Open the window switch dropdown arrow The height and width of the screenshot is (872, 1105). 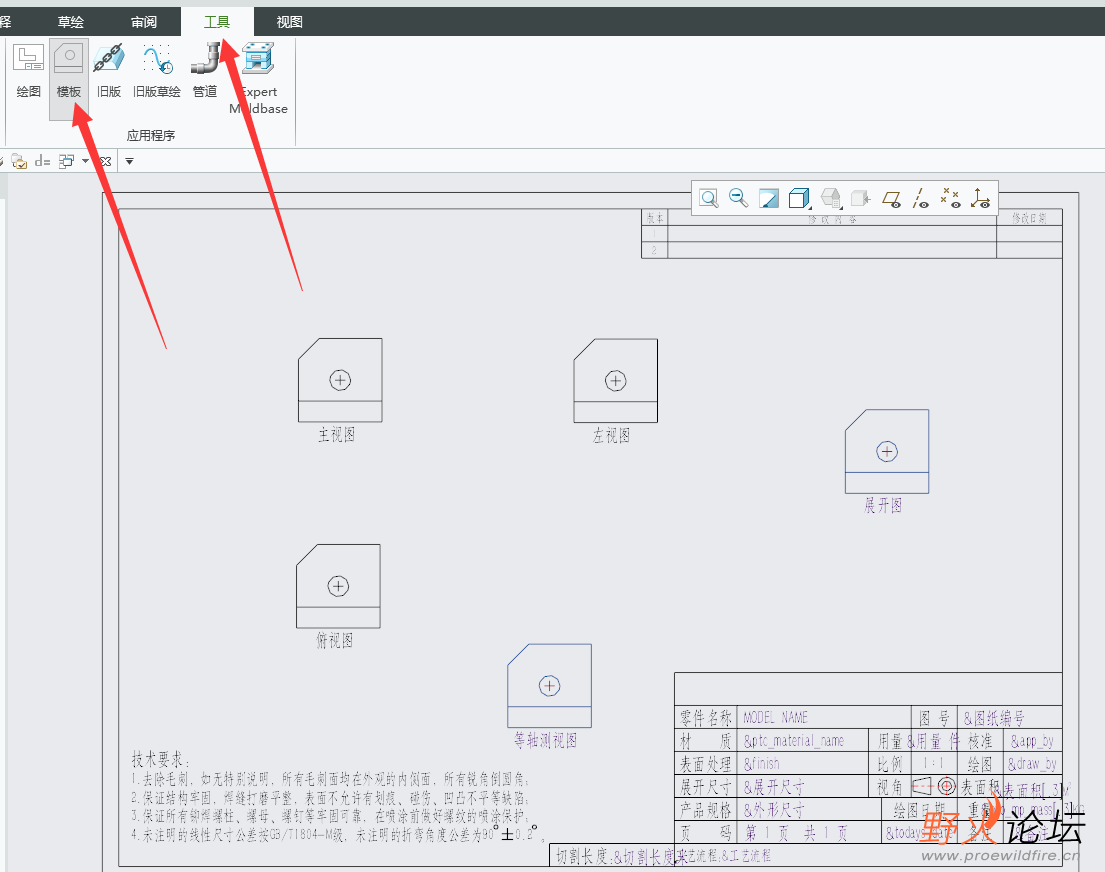(x=85, y=161)
